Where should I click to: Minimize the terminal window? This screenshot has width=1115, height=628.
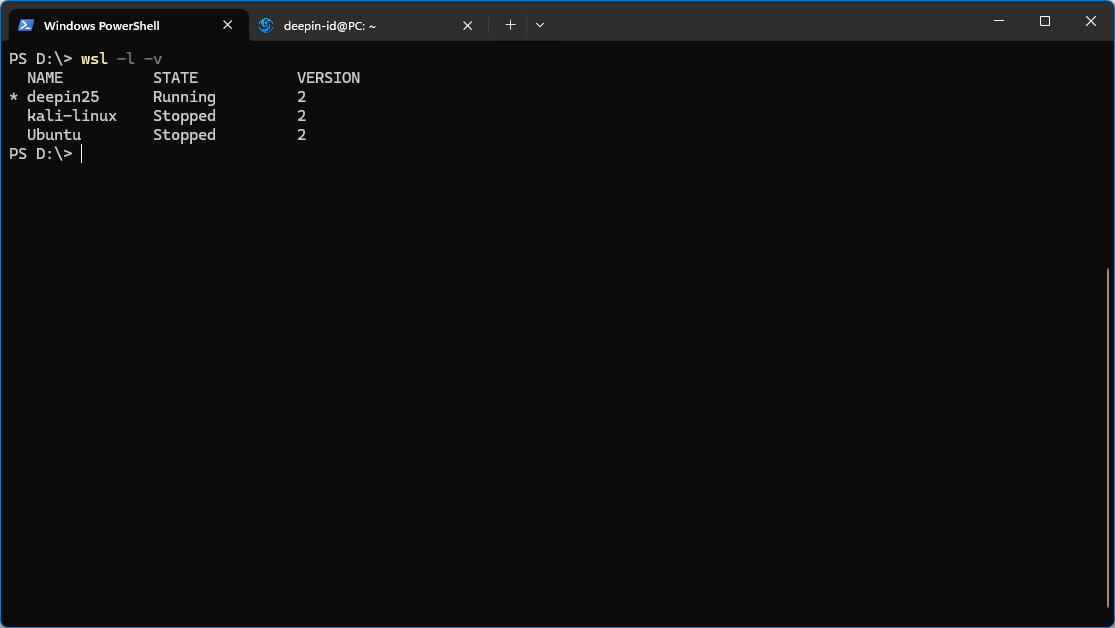click(x=999, y=21)
